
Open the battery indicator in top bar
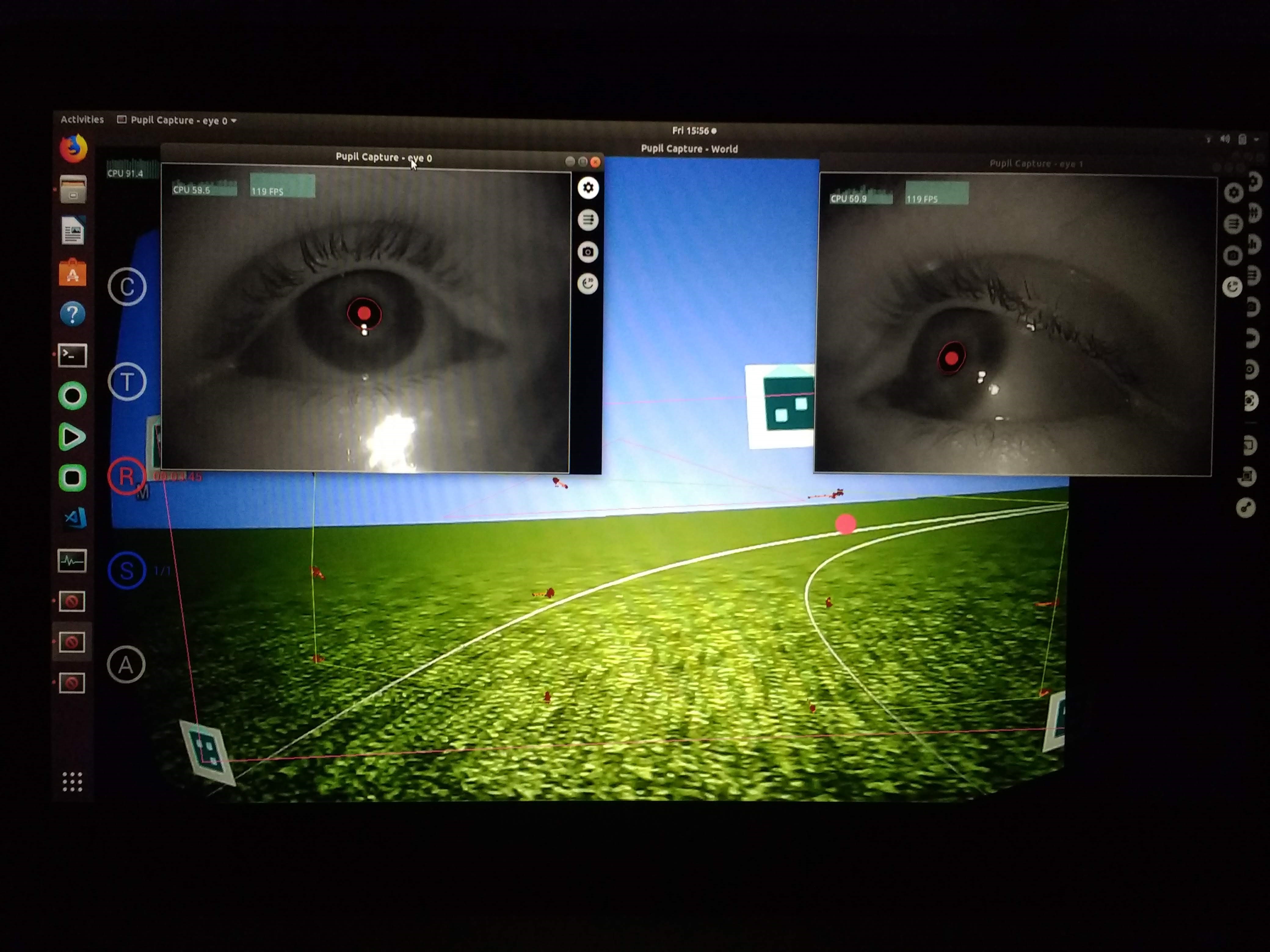(x=1242, y=139)
